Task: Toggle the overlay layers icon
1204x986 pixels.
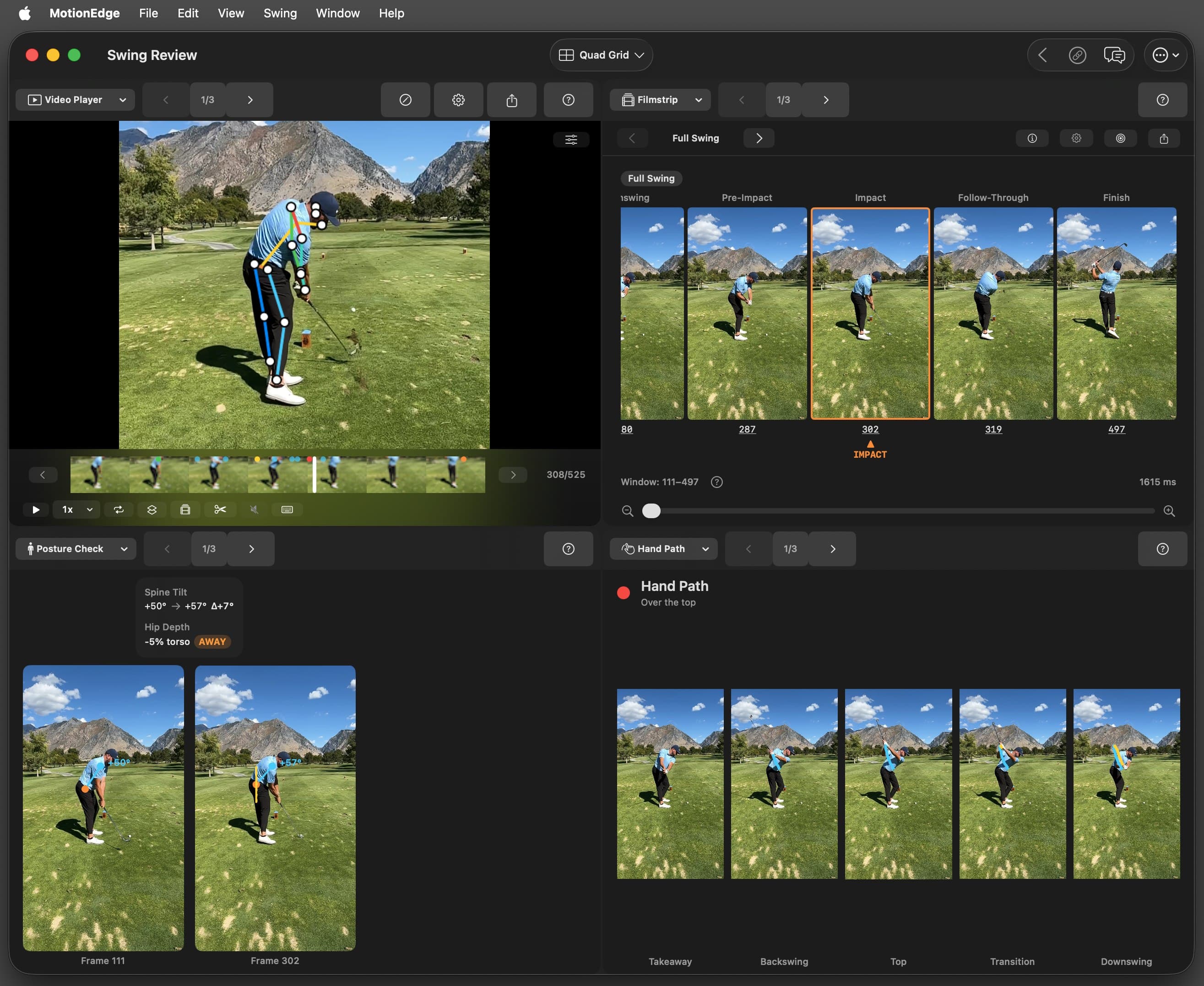Action: (152, 509)
